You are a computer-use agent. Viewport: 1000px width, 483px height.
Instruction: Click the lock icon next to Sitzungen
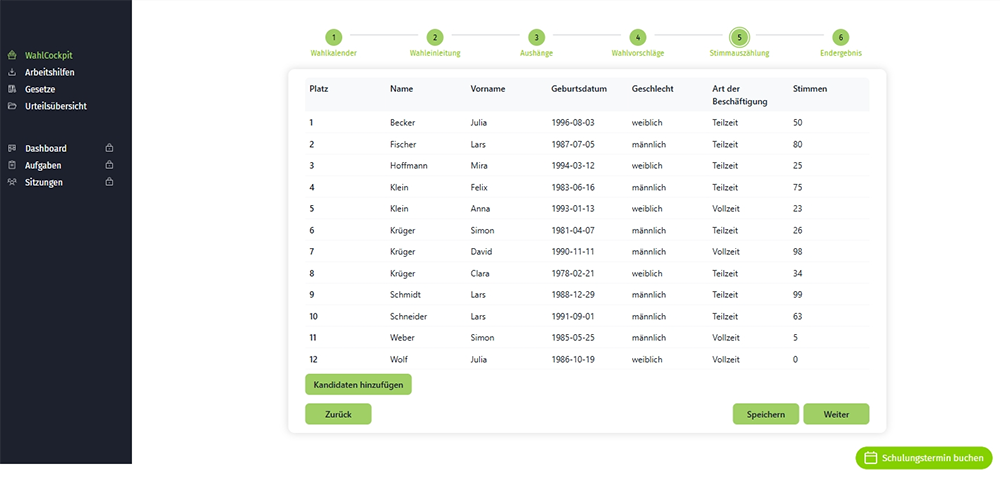click(x=109, y=182)
